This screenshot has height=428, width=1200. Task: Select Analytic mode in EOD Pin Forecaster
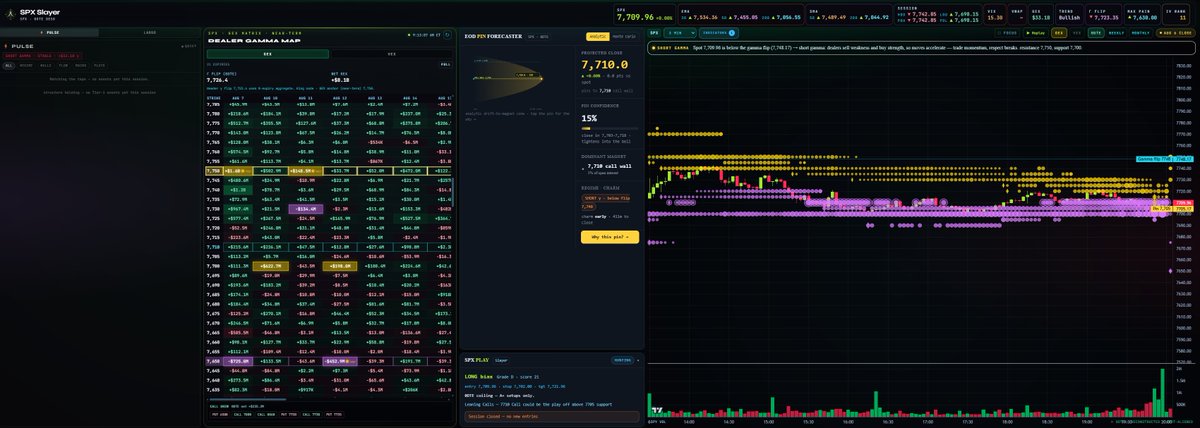tap(597, 36)
